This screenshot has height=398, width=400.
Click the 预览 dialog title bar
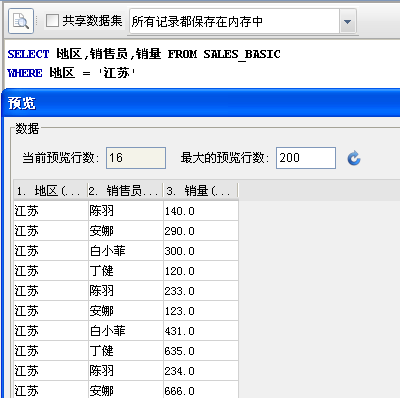point(201,103)
